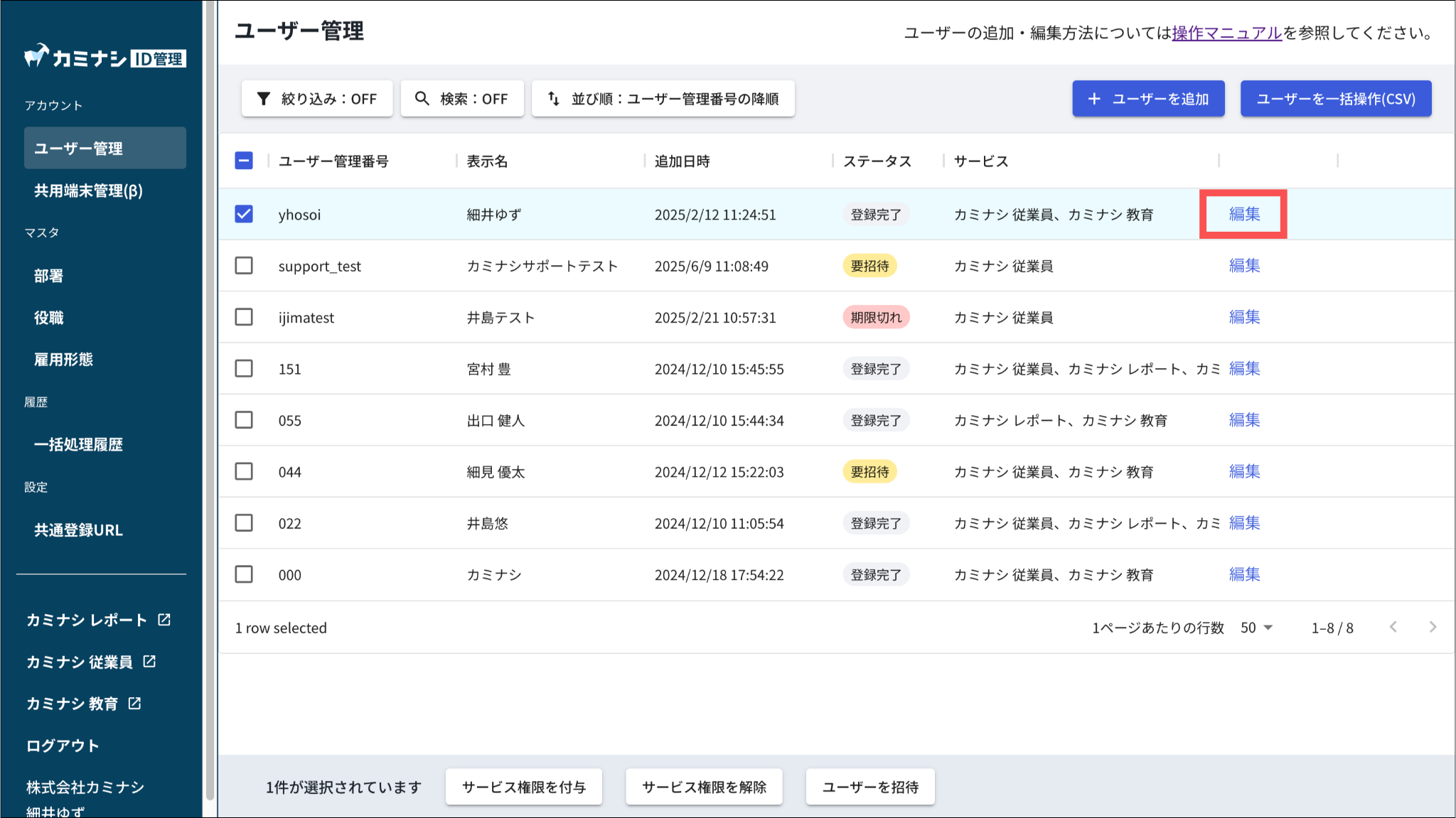Screen dimensions: 1456x818
Task: Click サービス権限を解除 button
Action: [704, 787]
